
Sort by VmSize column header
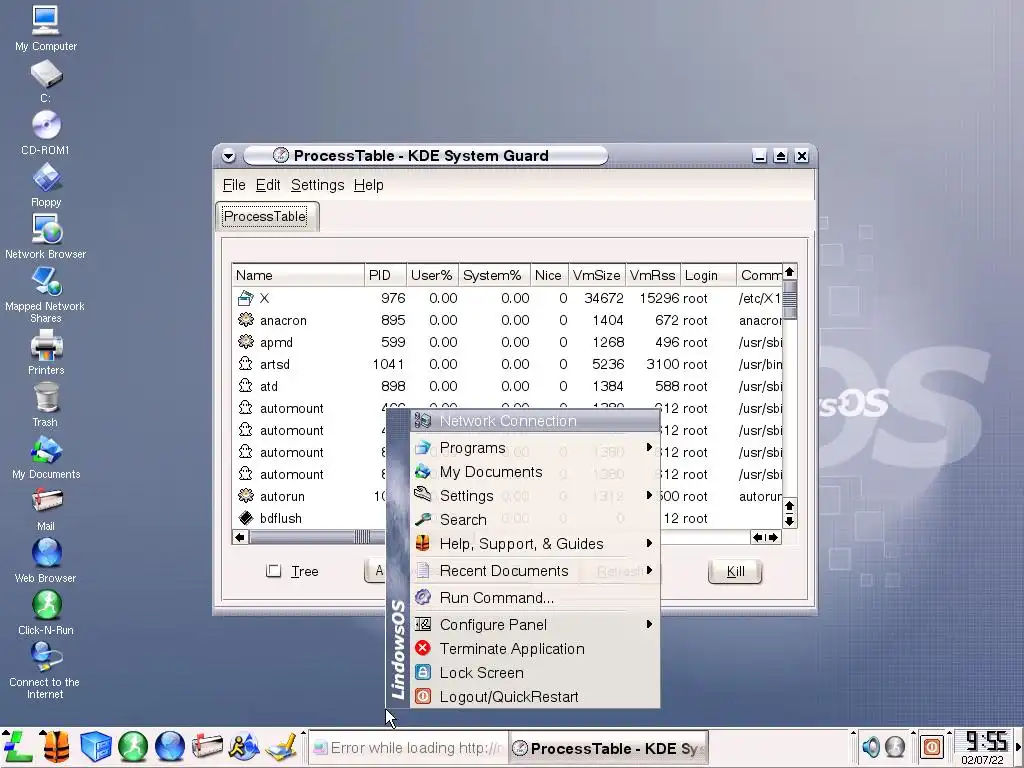pyautogui.click(x=597, y=276)
